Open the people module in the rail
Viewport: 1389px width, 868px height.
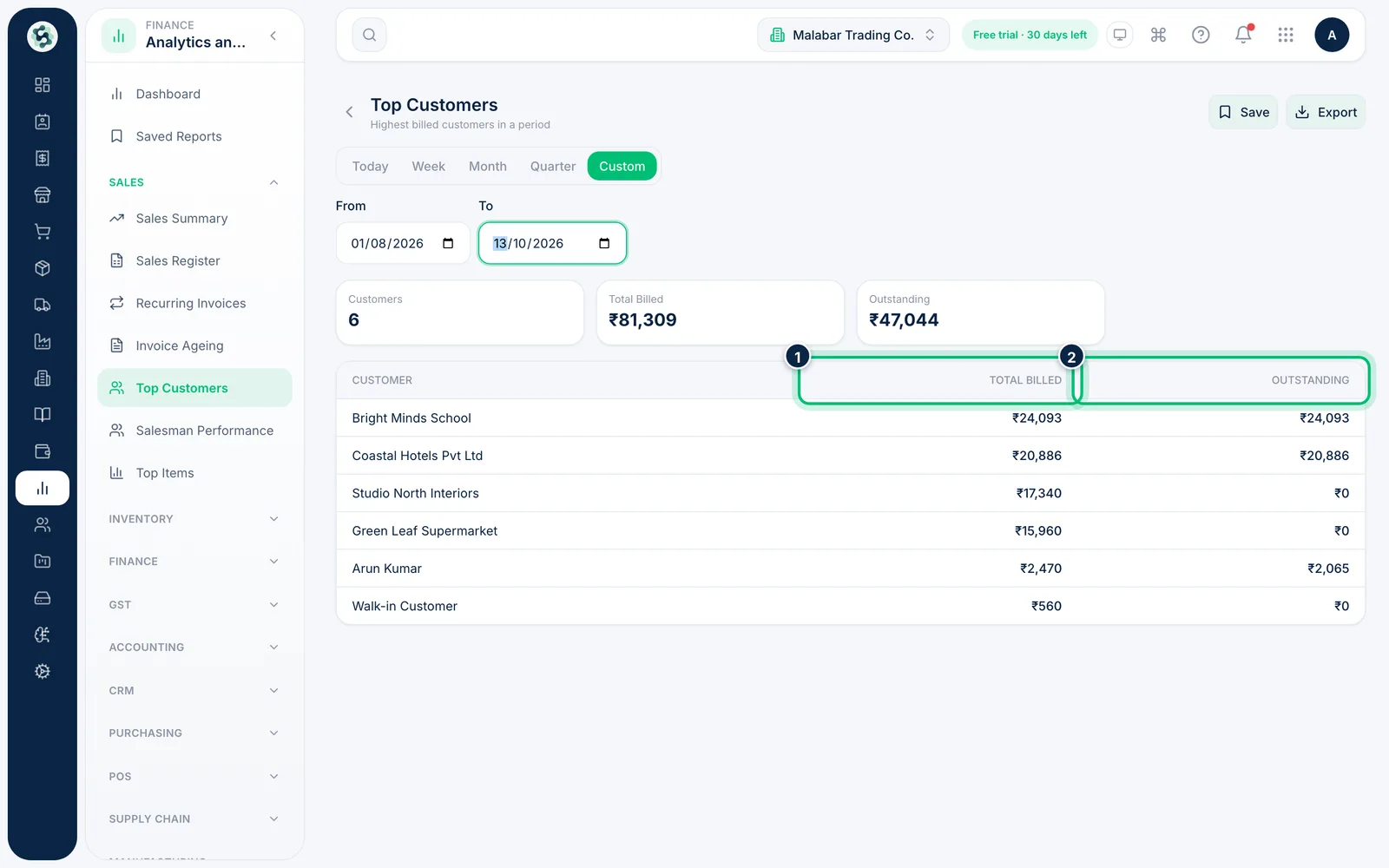[43, 524]
